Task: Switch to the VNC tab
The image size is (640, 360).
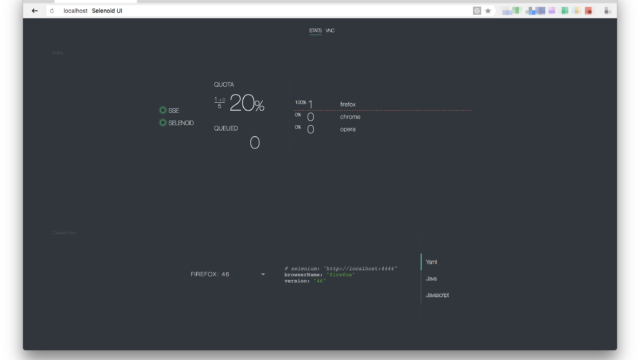Action: click(x=330, y=31)
